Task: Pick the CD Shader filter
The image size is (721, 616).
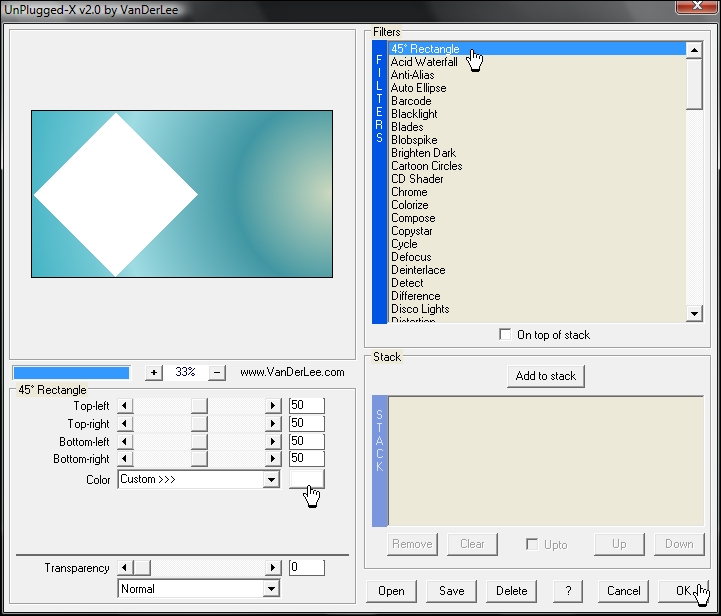Action: pos(537,179)
